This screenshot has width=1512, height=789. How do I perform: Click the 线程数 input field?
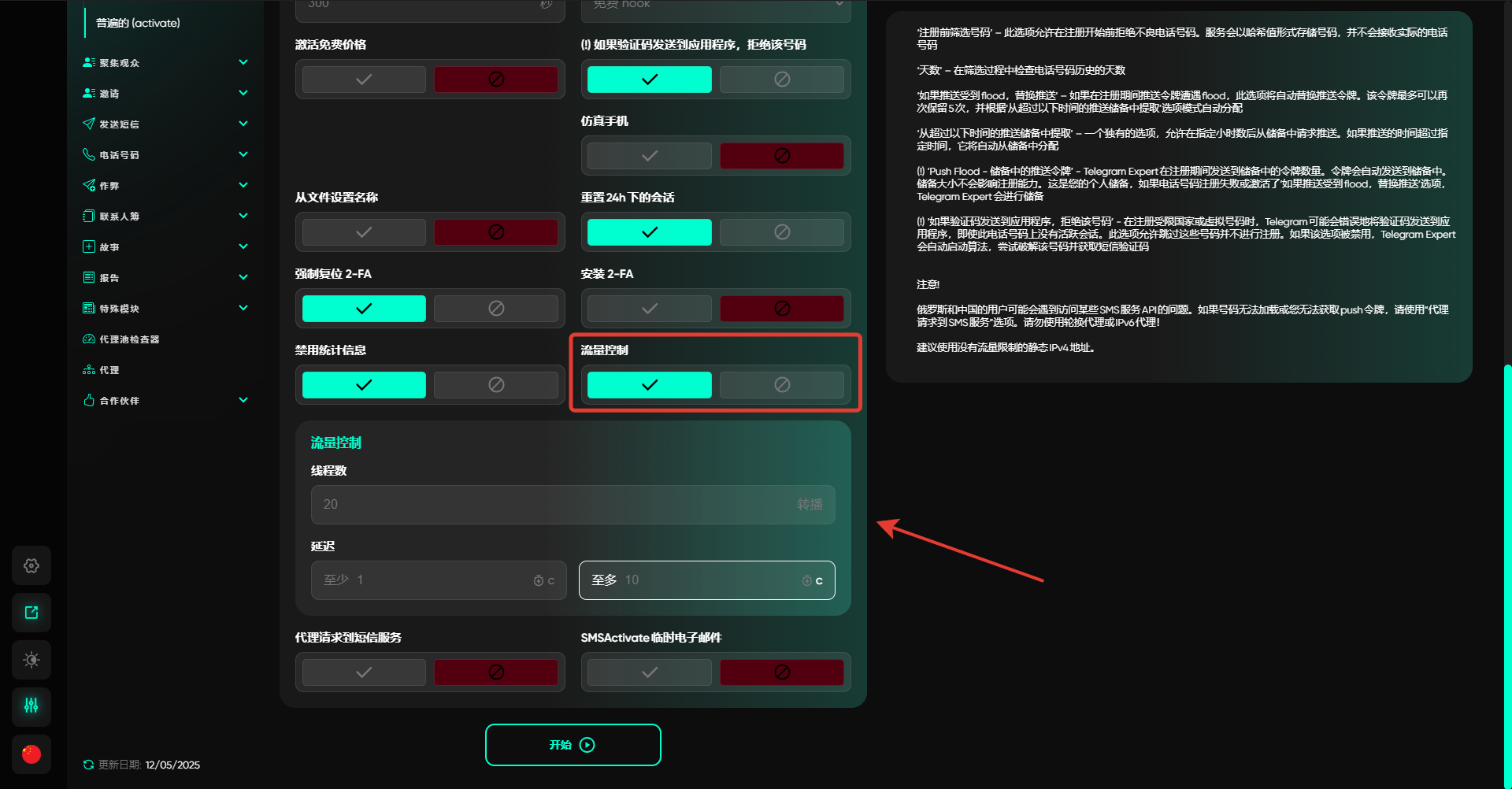pyautogui.click(x=551, y=505)
